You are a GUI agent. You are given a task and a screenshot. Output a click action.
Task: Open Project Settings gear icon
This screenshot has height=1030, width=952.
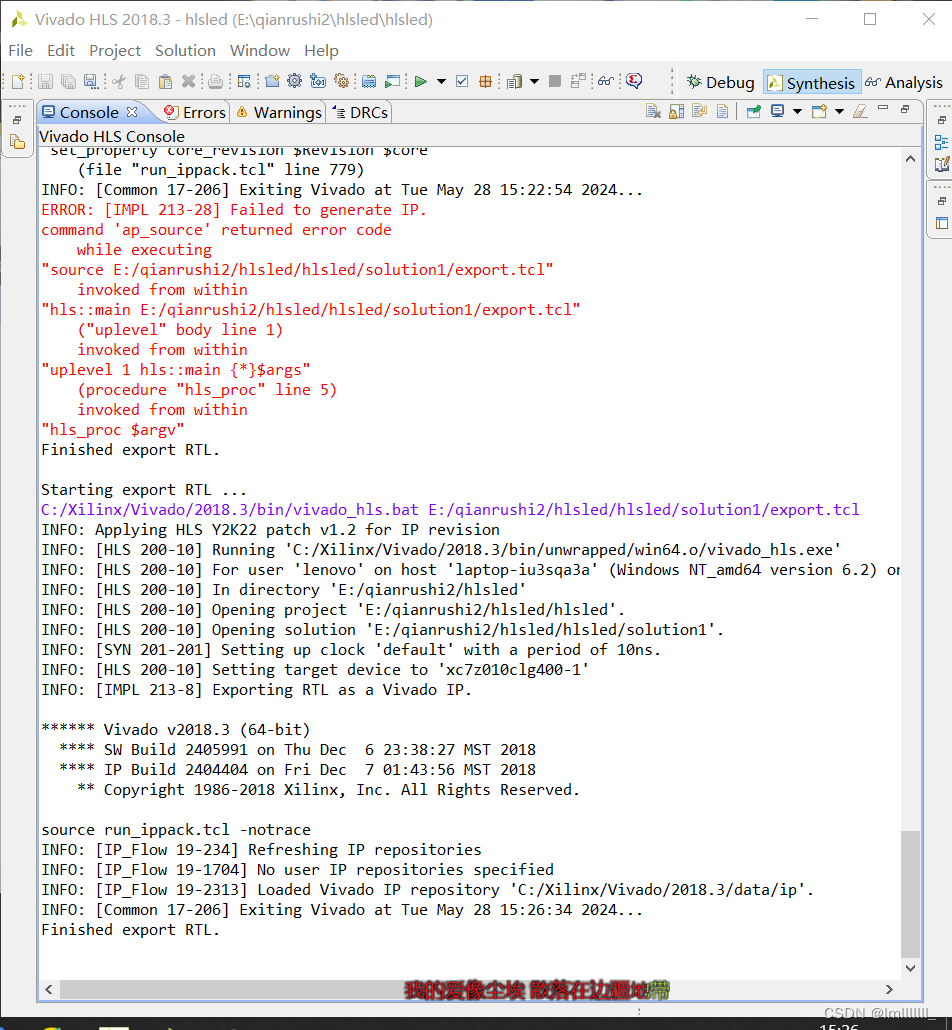294,81
